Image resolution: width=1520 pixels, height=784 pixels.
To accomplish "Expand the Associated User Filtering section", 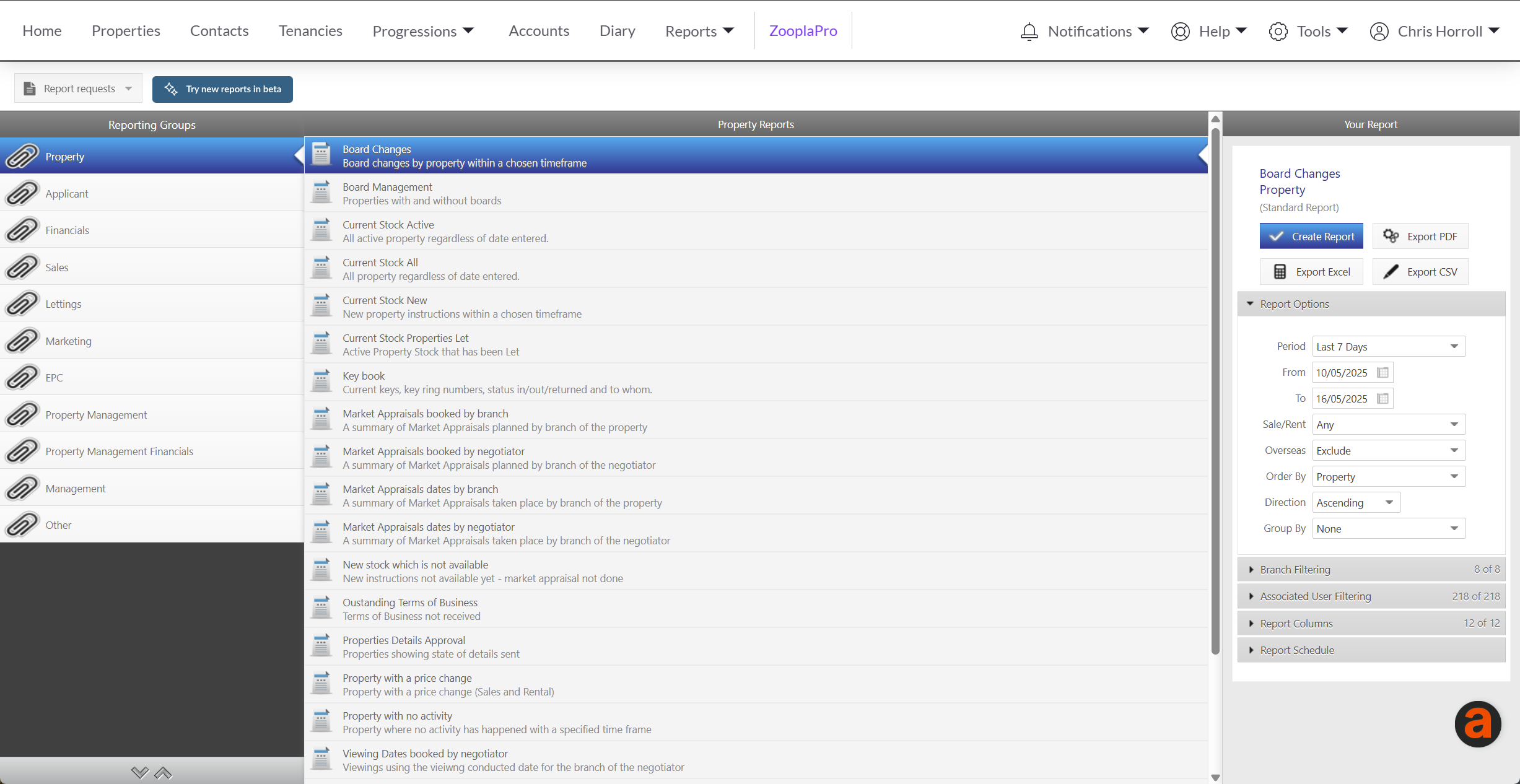I will click(1371, 596).
